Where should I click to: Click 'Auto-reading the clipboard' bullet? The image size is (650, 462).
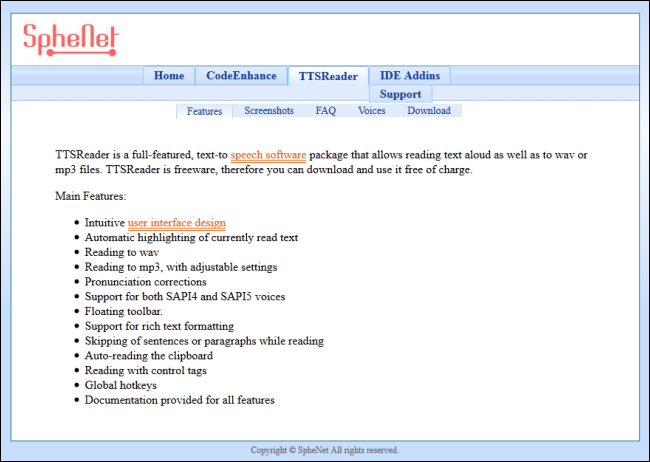click(x=149, y=356)
